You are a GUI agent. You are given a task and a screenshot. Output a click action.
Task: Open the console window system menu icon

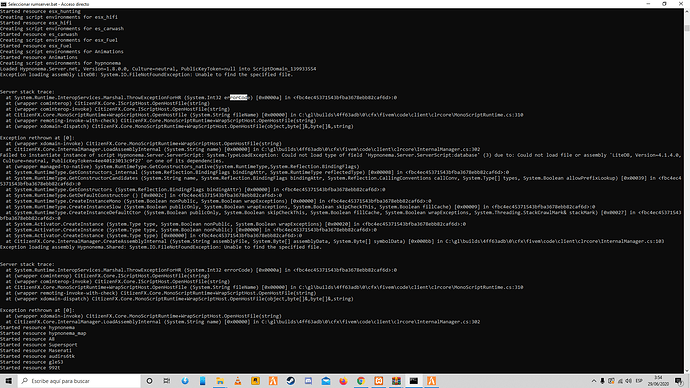[4, 4]
